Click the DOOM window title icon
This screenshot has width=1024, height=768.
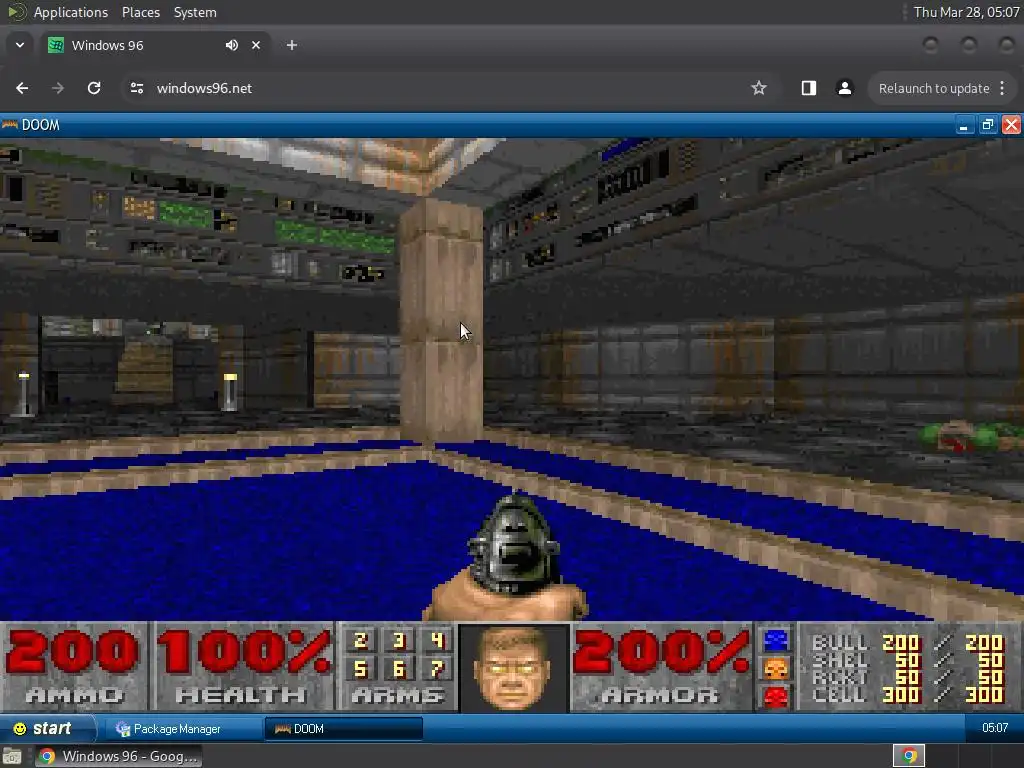point(10,125)
